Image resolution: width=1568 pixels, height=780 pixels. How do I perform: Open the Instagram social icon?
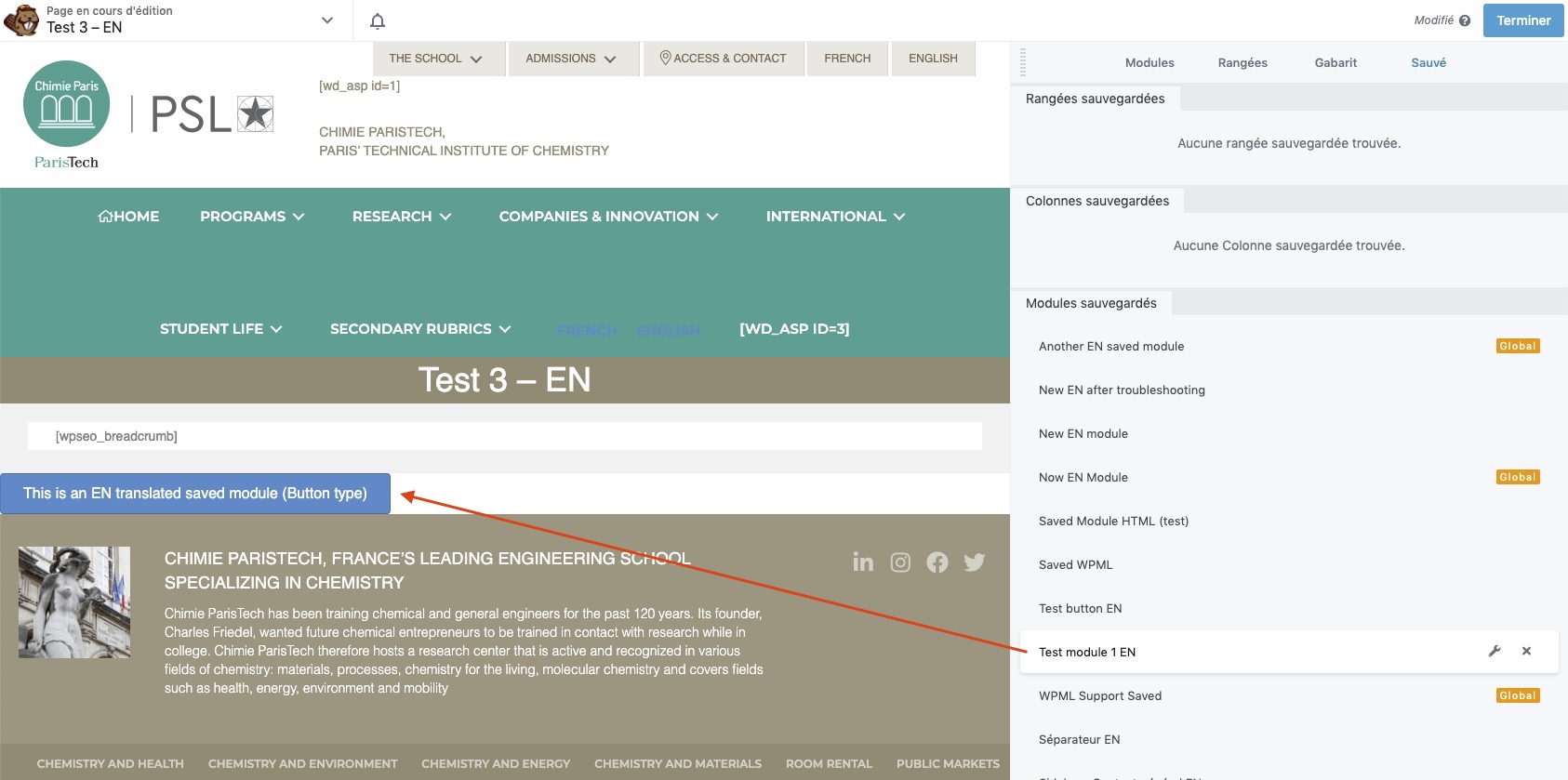click(x=900, y=562)
